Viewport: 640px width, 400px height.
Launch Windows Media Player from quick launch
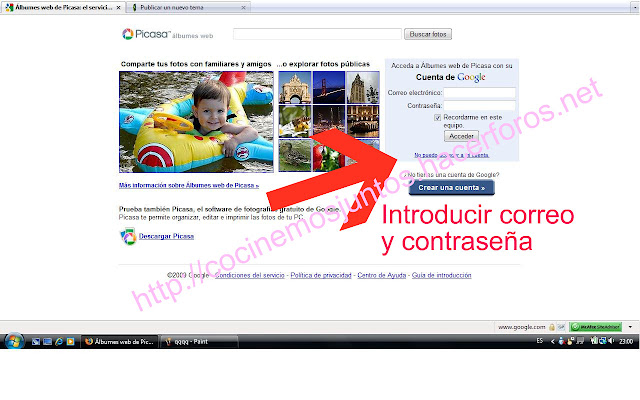71,341
